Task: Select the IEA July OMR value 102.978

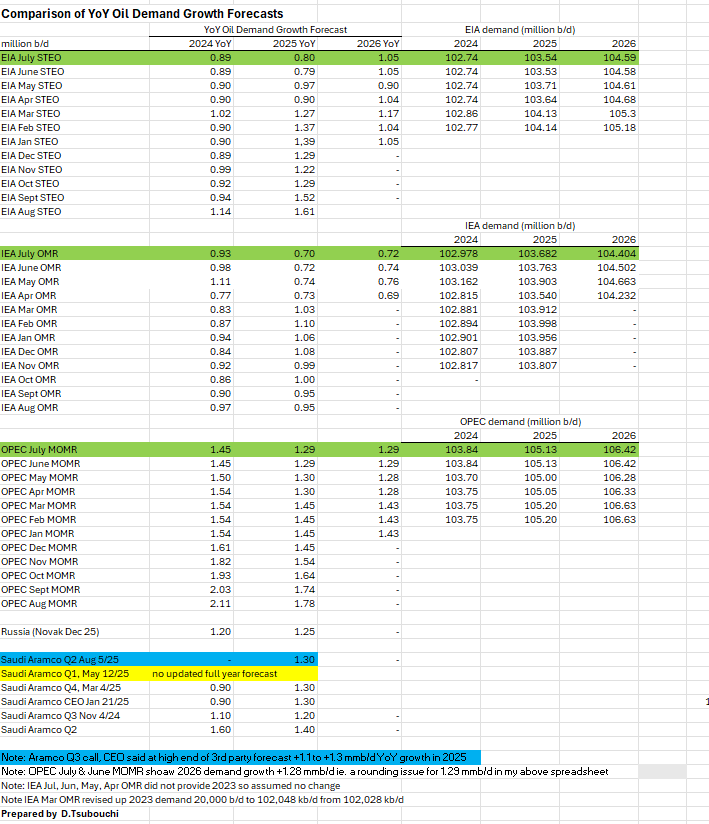Action: pos(458,254)
